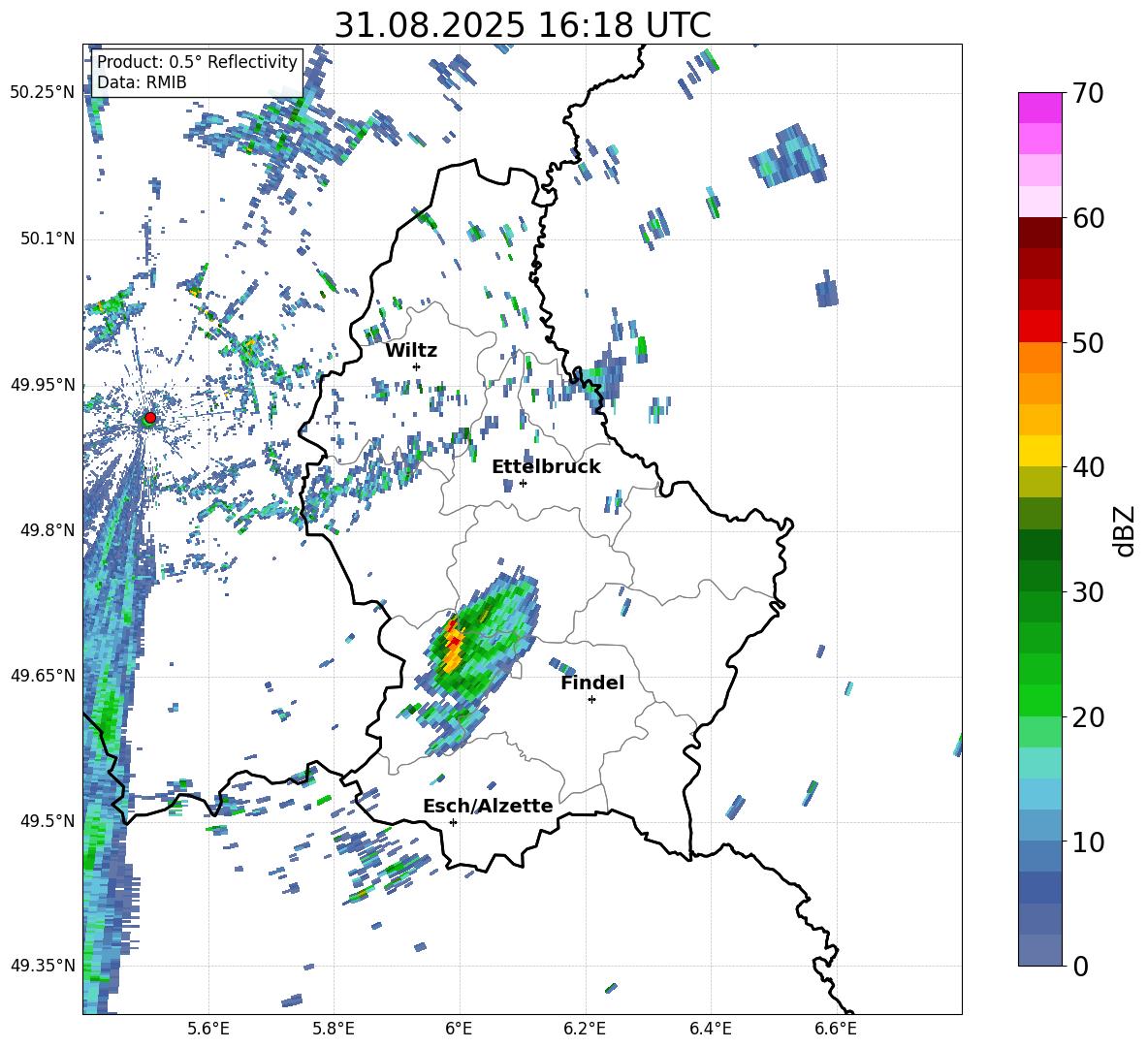Click the 0 value on the colorbar
The width and height of the screenshot is (1148, 1048).
[1079, 966]
